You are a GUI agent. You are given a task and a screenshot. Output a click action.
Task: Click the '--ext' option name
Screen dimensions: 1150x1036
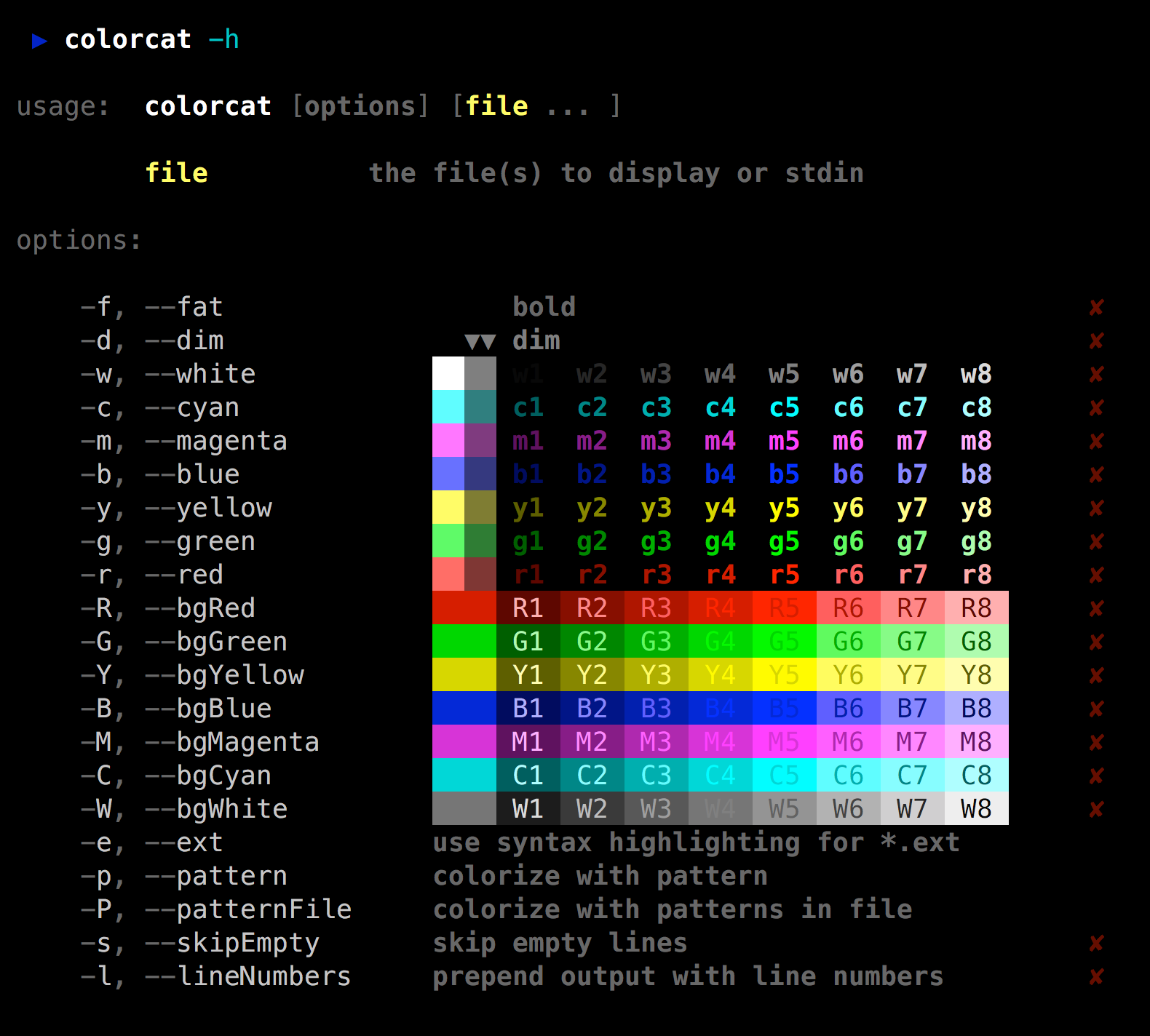click(183, 843)
